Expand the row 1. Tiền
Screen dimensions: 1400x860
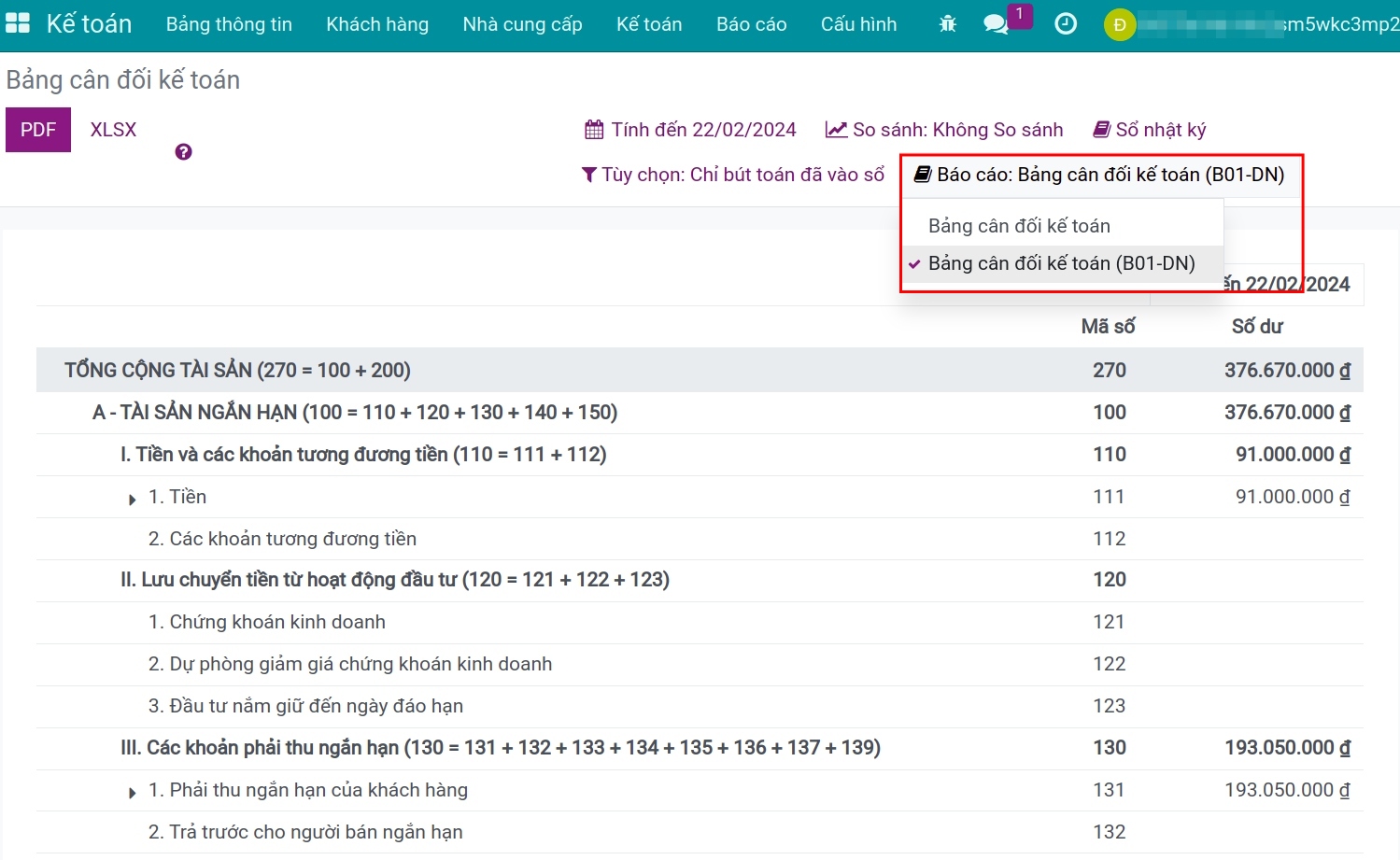(133, 499)
